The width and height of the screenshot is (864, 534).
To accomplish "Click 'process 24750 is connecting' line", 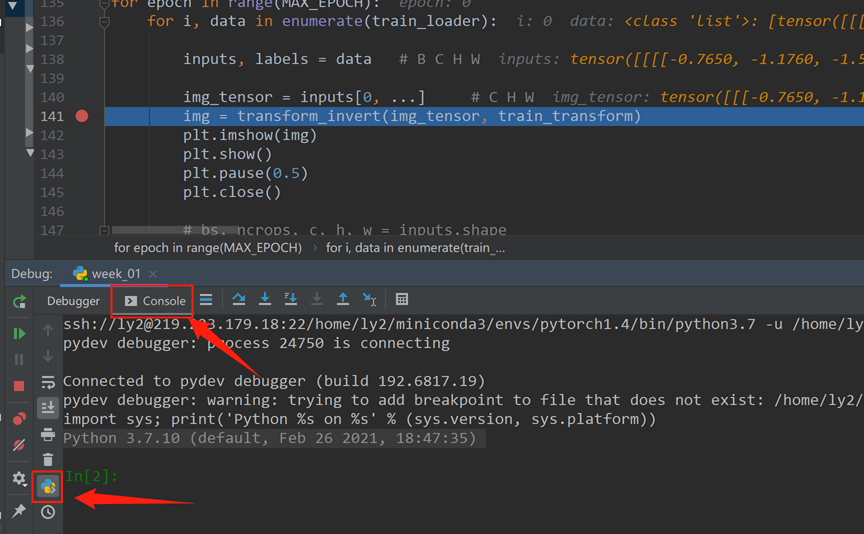I will pyautogui.click(x=329, y=343).
